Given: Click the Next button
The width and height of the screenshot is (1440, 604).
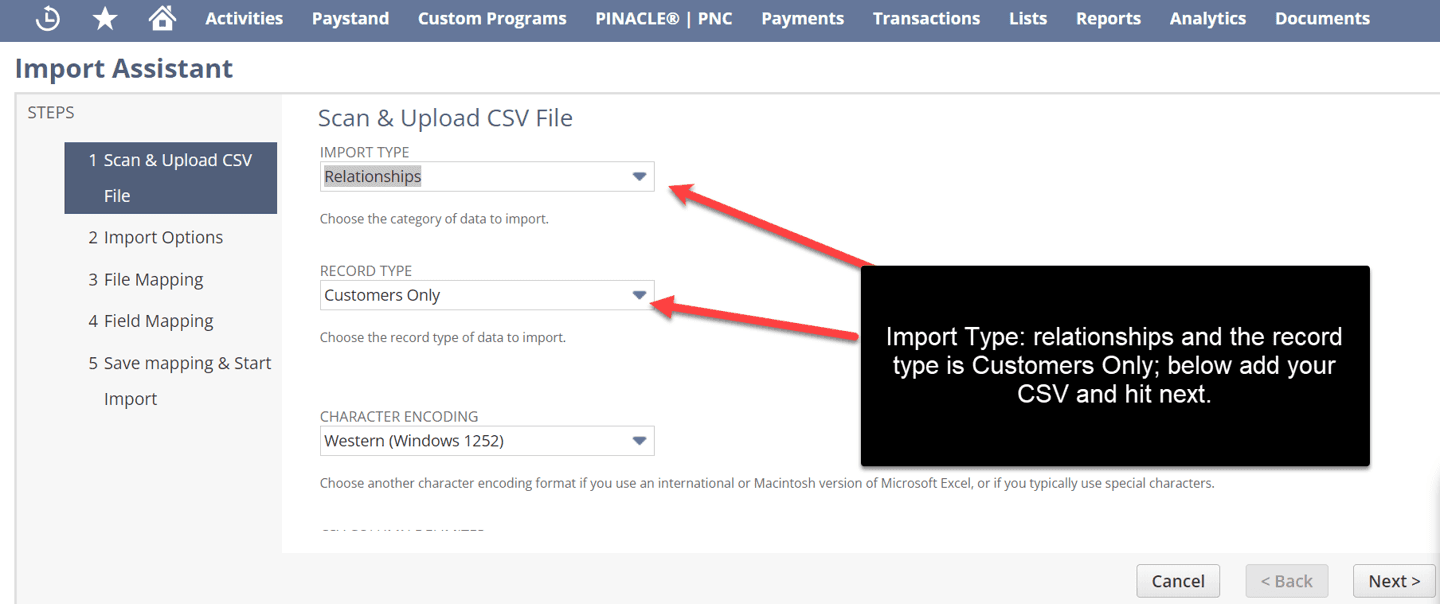Looking at the screenshot, I should pyautogui.click(x=1394, y=581).
